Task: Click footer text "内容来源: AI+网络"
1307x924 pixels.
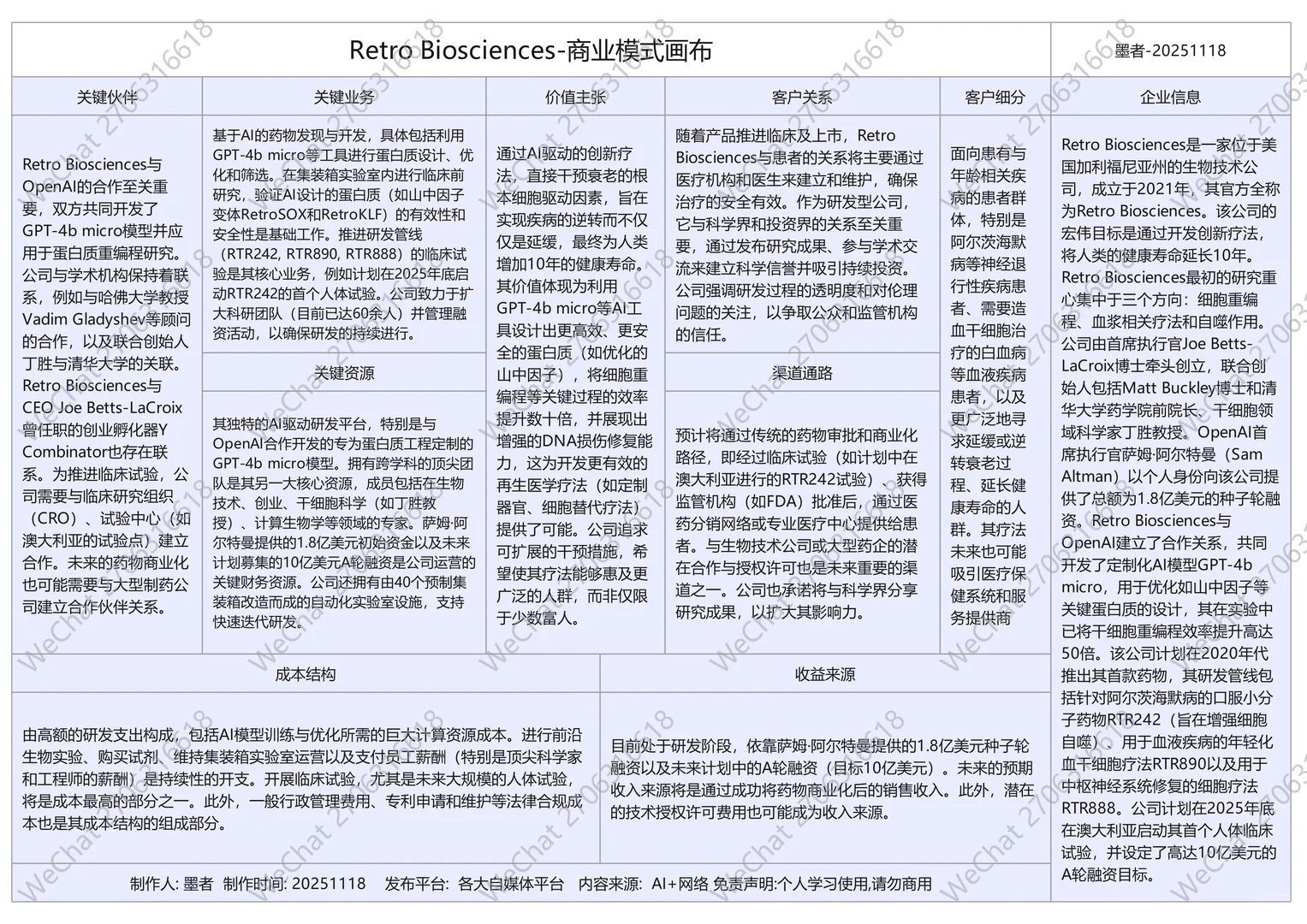Action: pyautogui.click(x=643, y=884)
